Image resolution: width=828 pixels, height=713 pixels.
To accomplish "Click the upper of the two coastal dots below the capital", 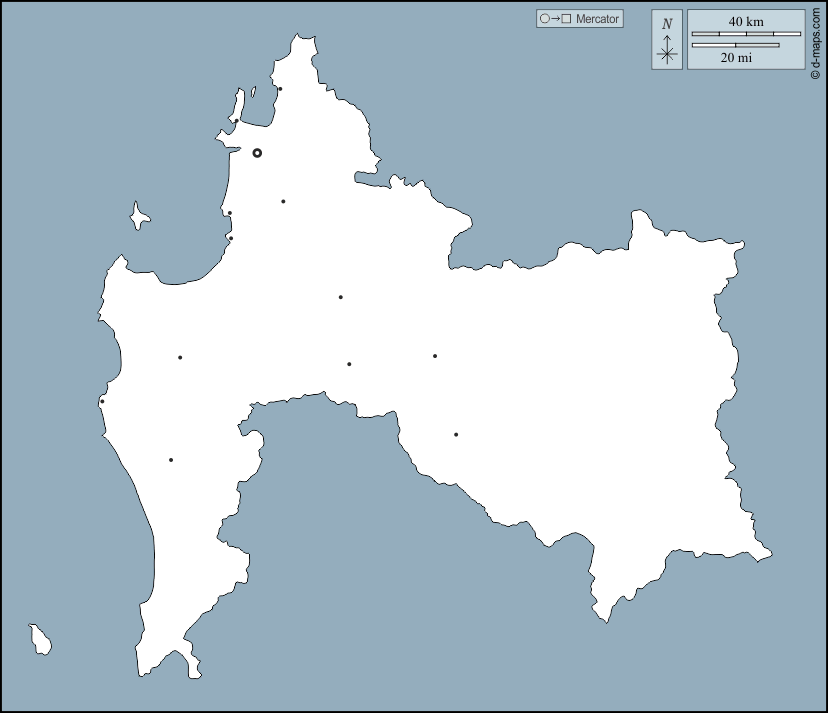I will (229, 213).
